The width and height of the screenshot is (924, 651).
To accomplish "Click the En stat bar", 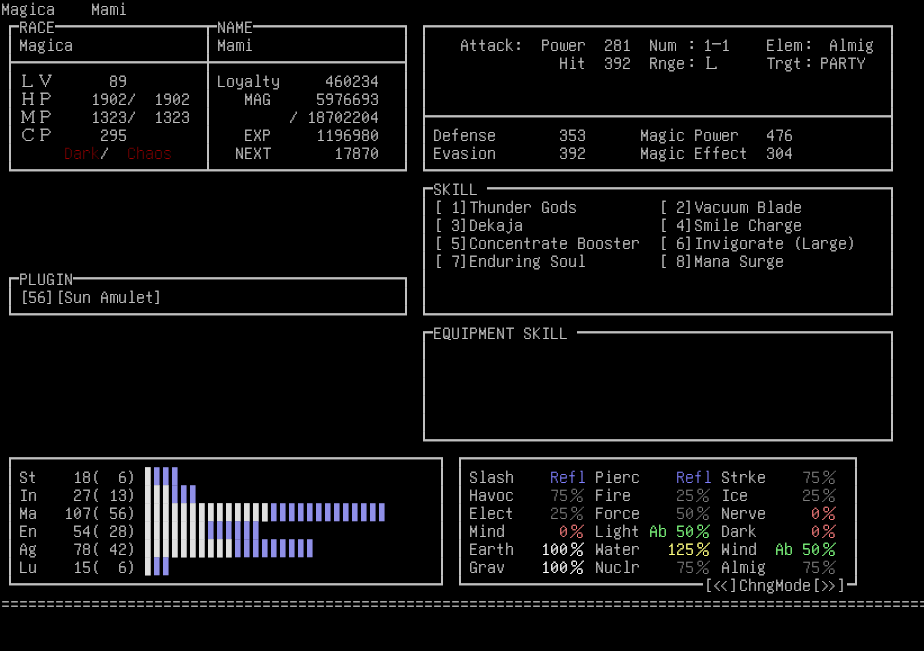I will pos(202,530).
